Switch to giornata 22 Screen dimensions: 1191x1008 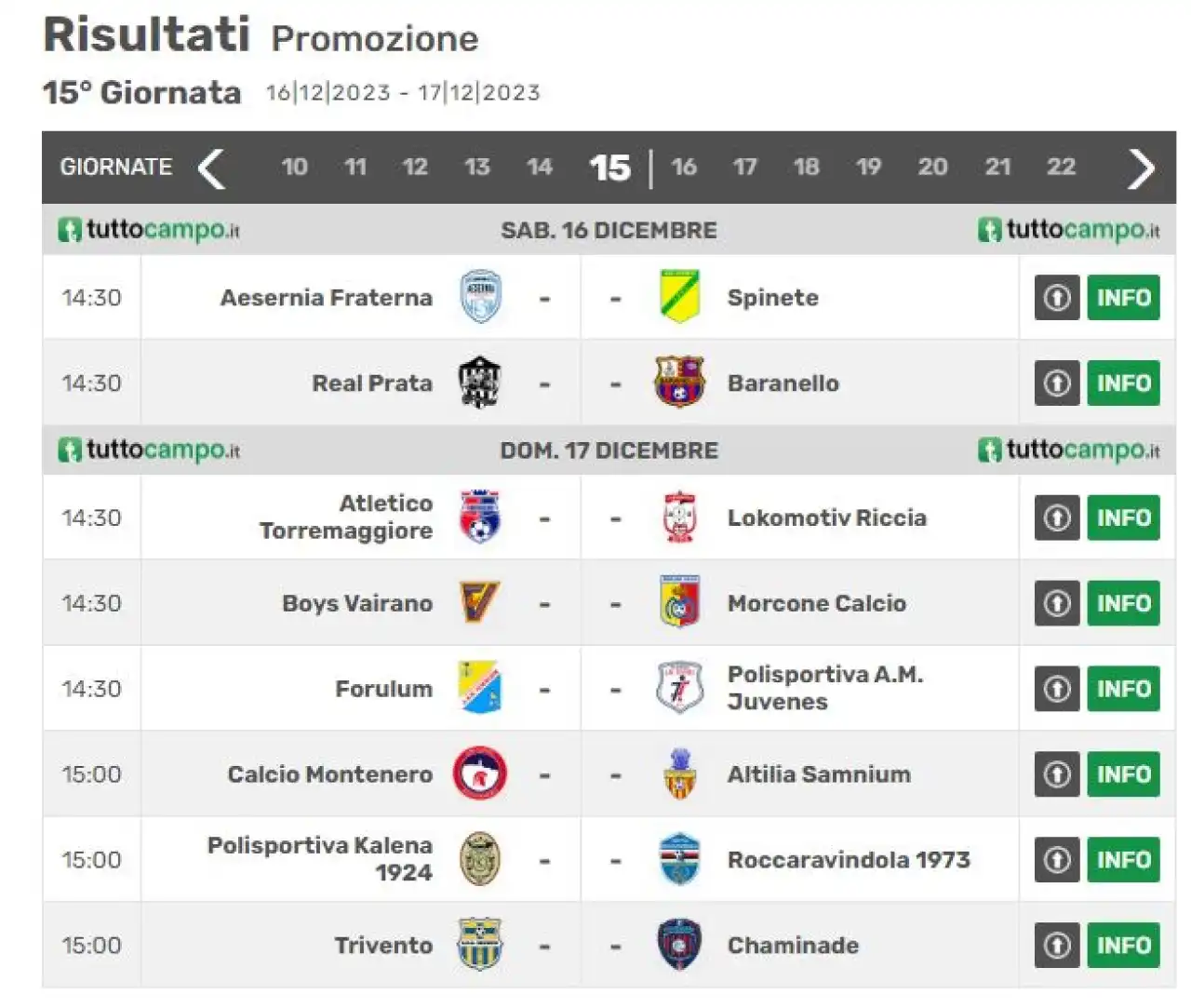[1061, 167]
